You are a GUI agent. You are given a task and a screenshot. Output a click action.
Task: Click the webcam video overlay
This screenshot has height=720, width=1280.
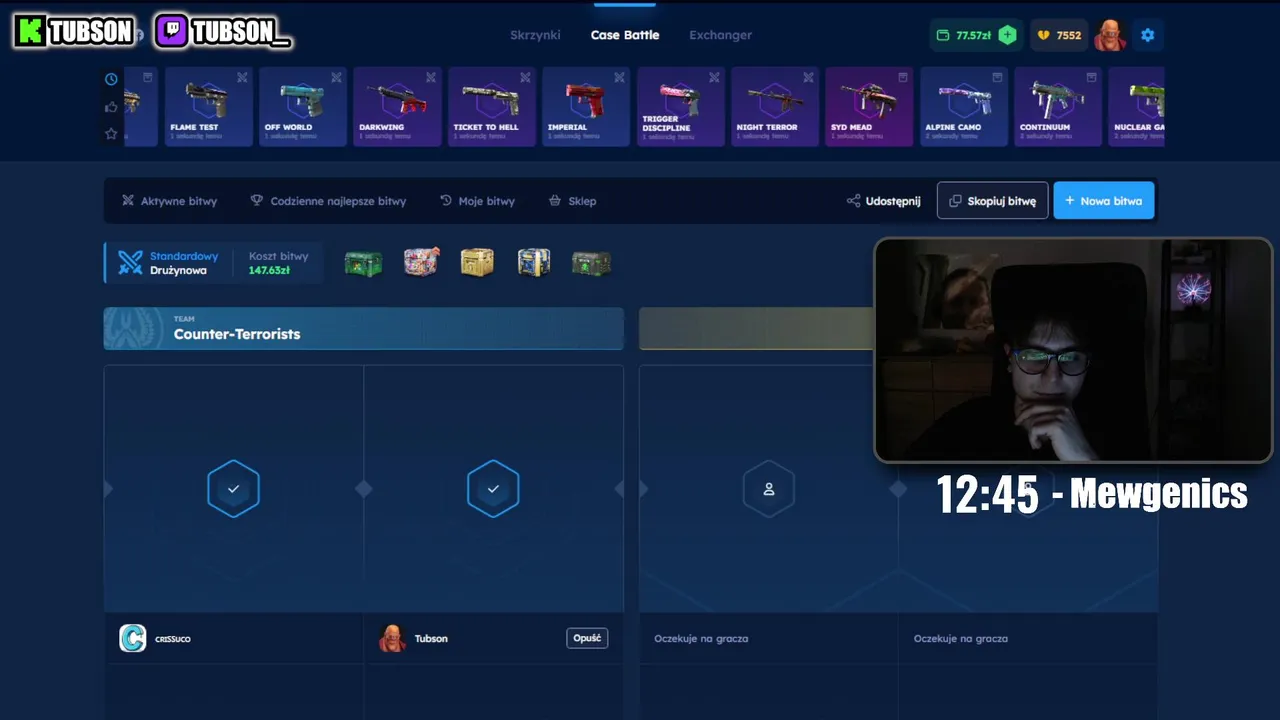[1073, 351]
